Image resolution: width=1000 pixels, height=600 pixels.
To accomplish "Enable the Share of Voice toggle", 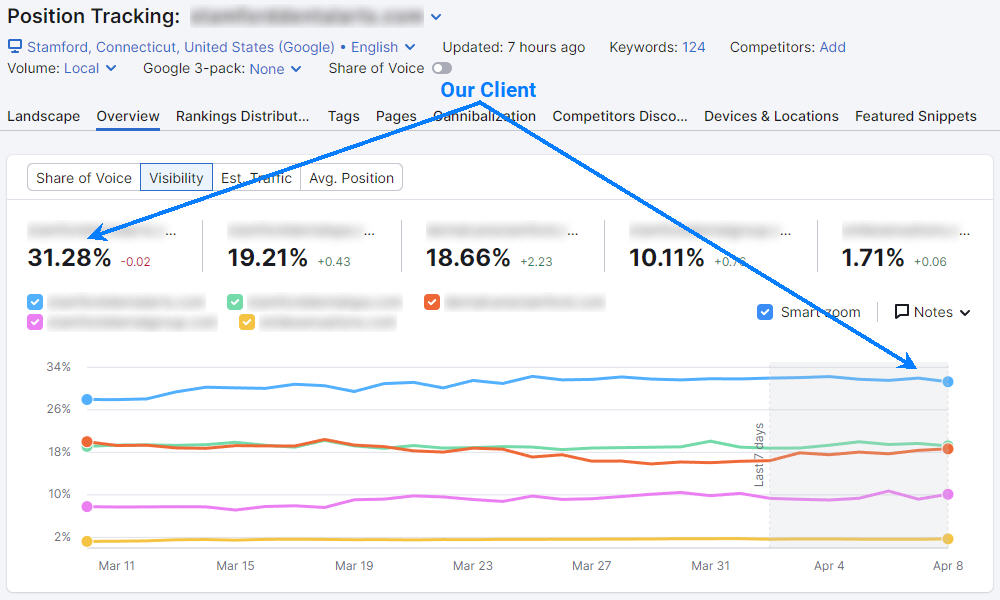I will 440,68.
